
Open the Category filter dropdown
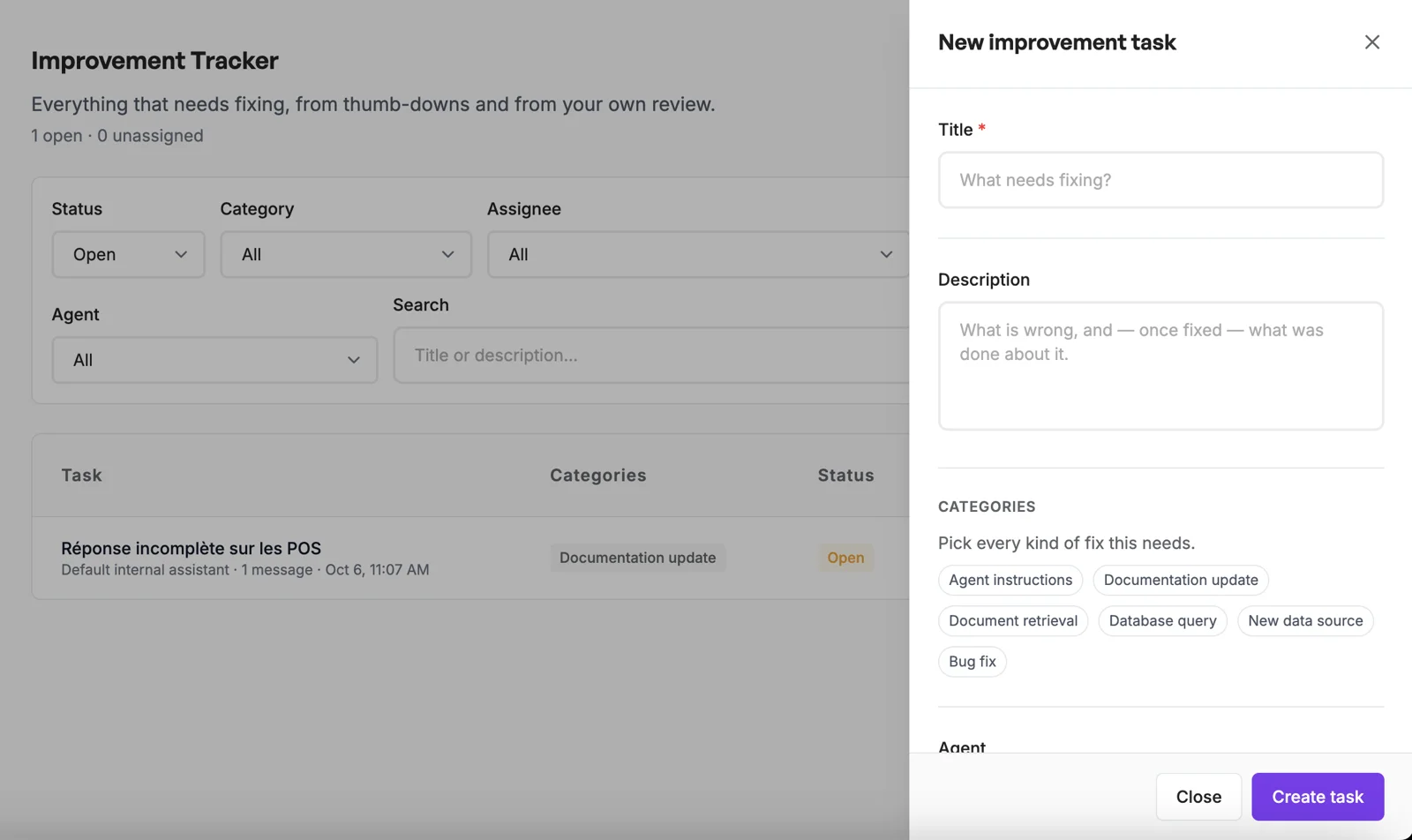coord(346,254)
